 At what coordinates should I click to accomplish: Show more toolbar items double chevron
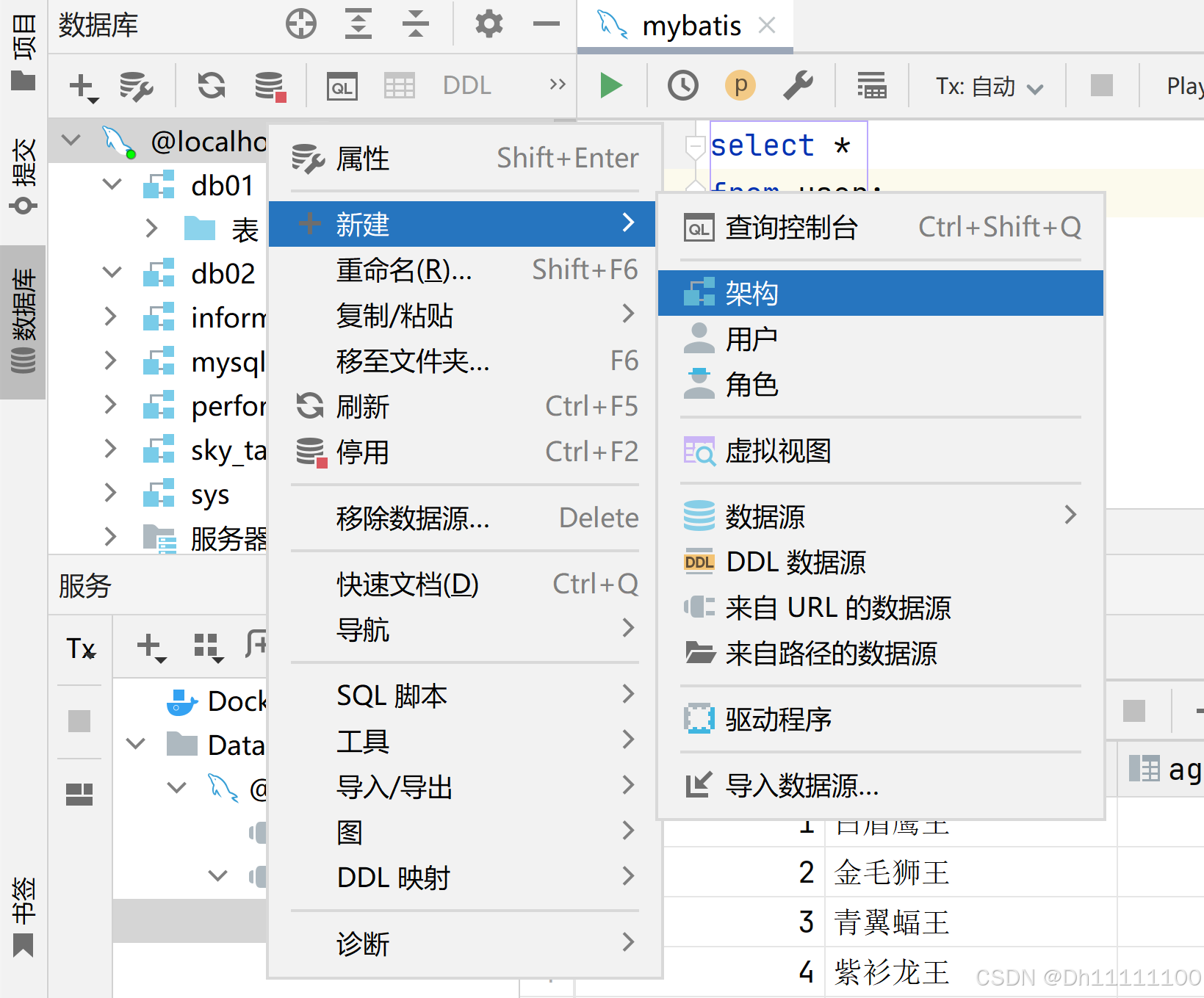click(x=558, y=84)
